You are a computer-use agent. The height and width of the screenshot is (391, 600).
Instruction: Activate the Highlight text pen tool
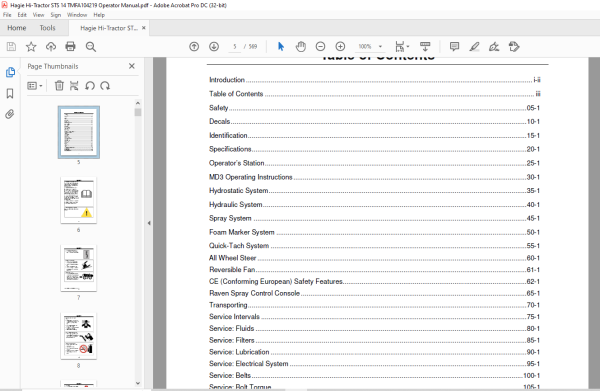pos(474,47)
